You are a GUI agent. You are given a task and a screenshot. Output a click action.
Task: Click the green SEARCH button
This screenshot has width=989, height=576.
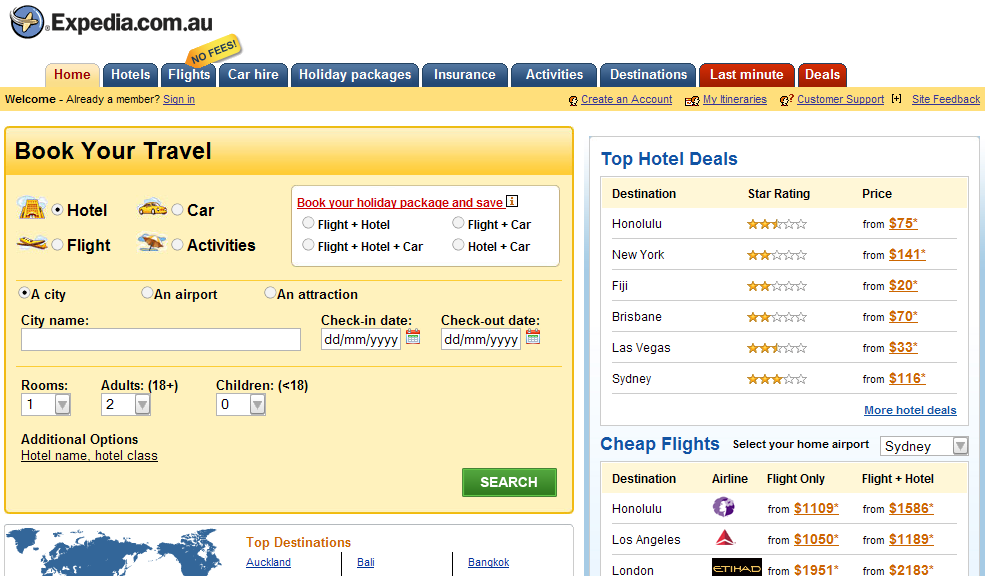tap(509, 482)
